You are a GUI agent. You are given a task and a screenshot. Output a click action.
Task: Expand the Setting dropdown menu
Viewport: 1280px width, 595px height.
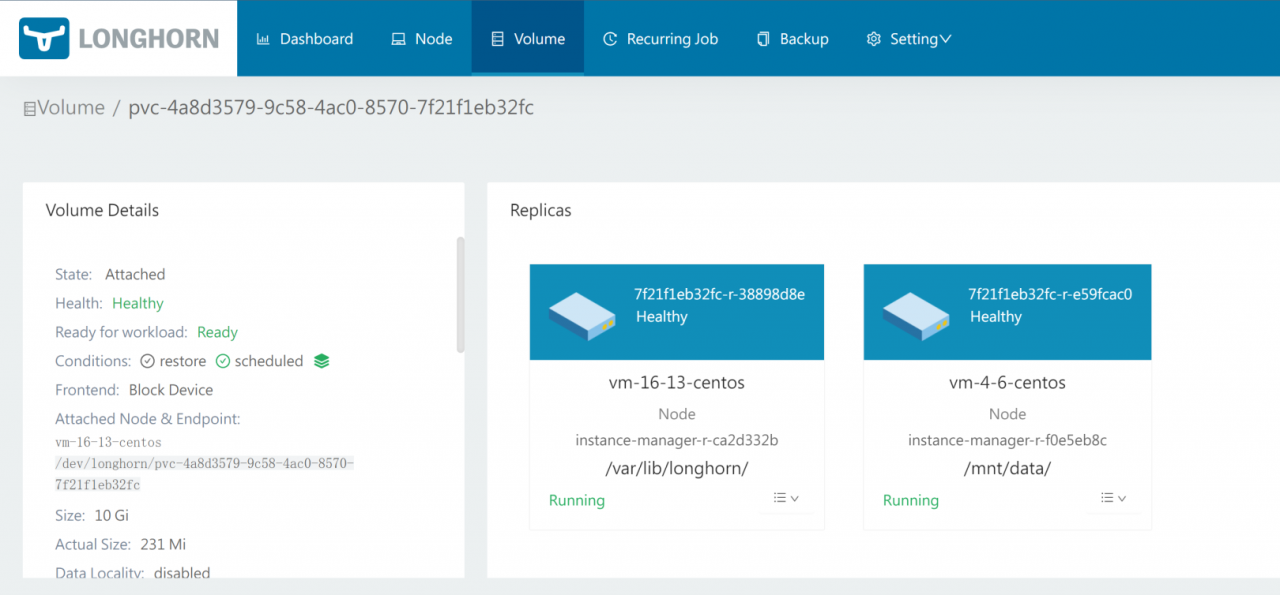[945, 39]
